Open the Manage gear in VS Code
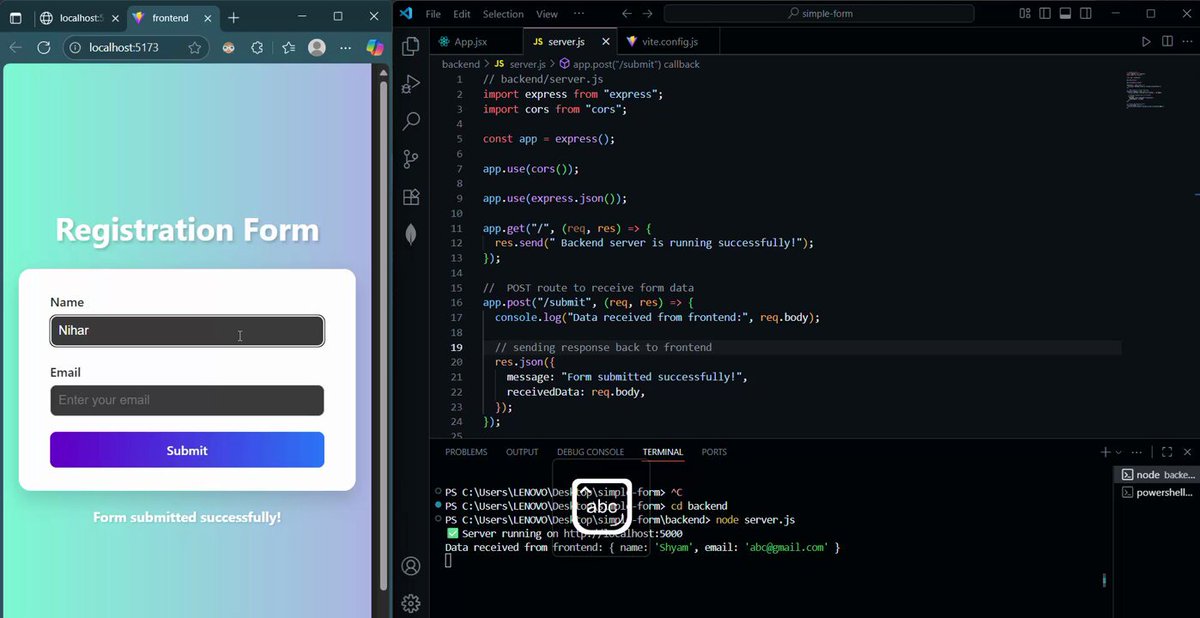 click(410, 603)
